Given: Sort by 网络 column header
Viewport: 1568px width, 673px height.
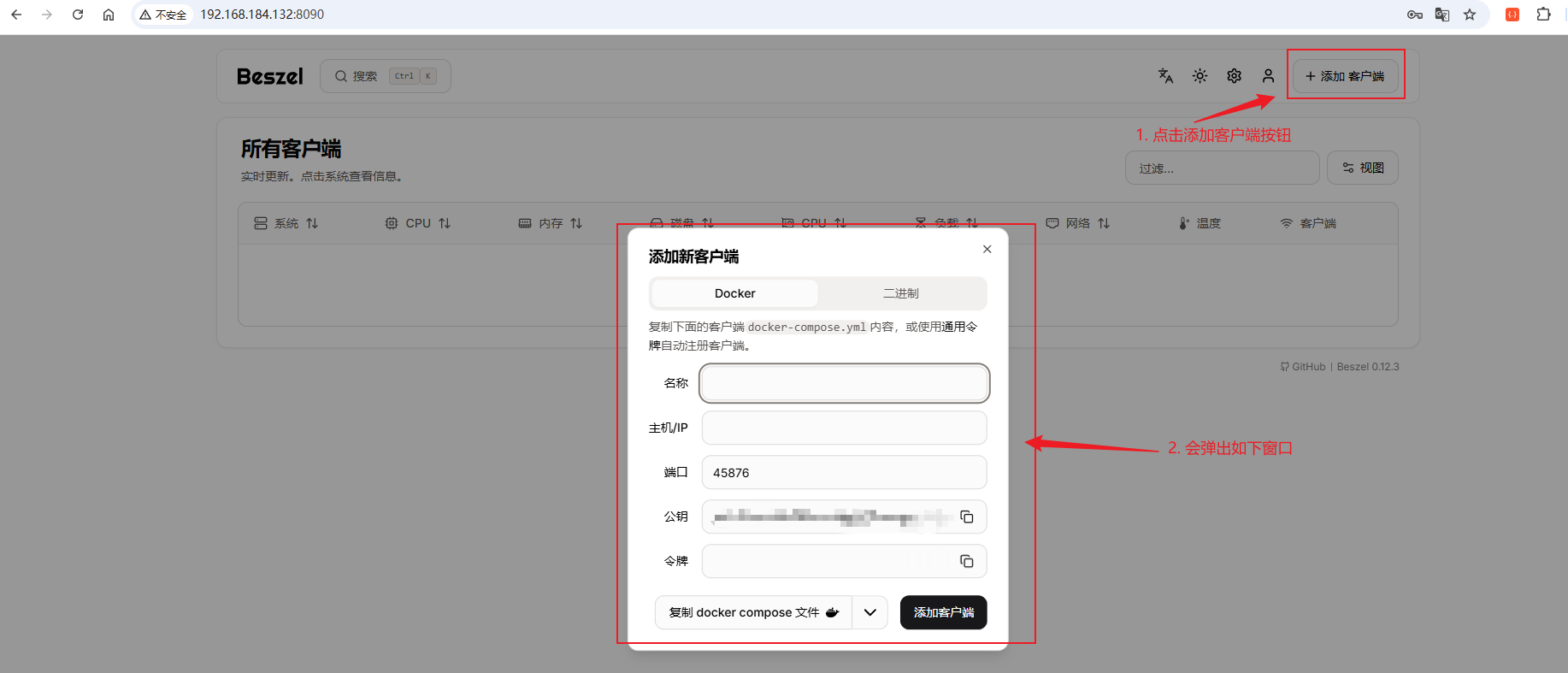Looking at the screenshot, I should (x=1078, y=223).
